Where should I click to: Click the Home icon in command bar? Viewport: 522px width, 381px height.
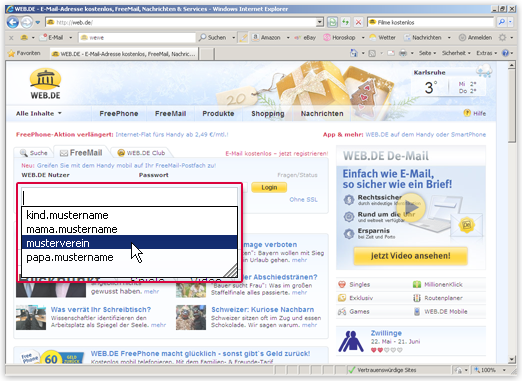click(354, 53)
